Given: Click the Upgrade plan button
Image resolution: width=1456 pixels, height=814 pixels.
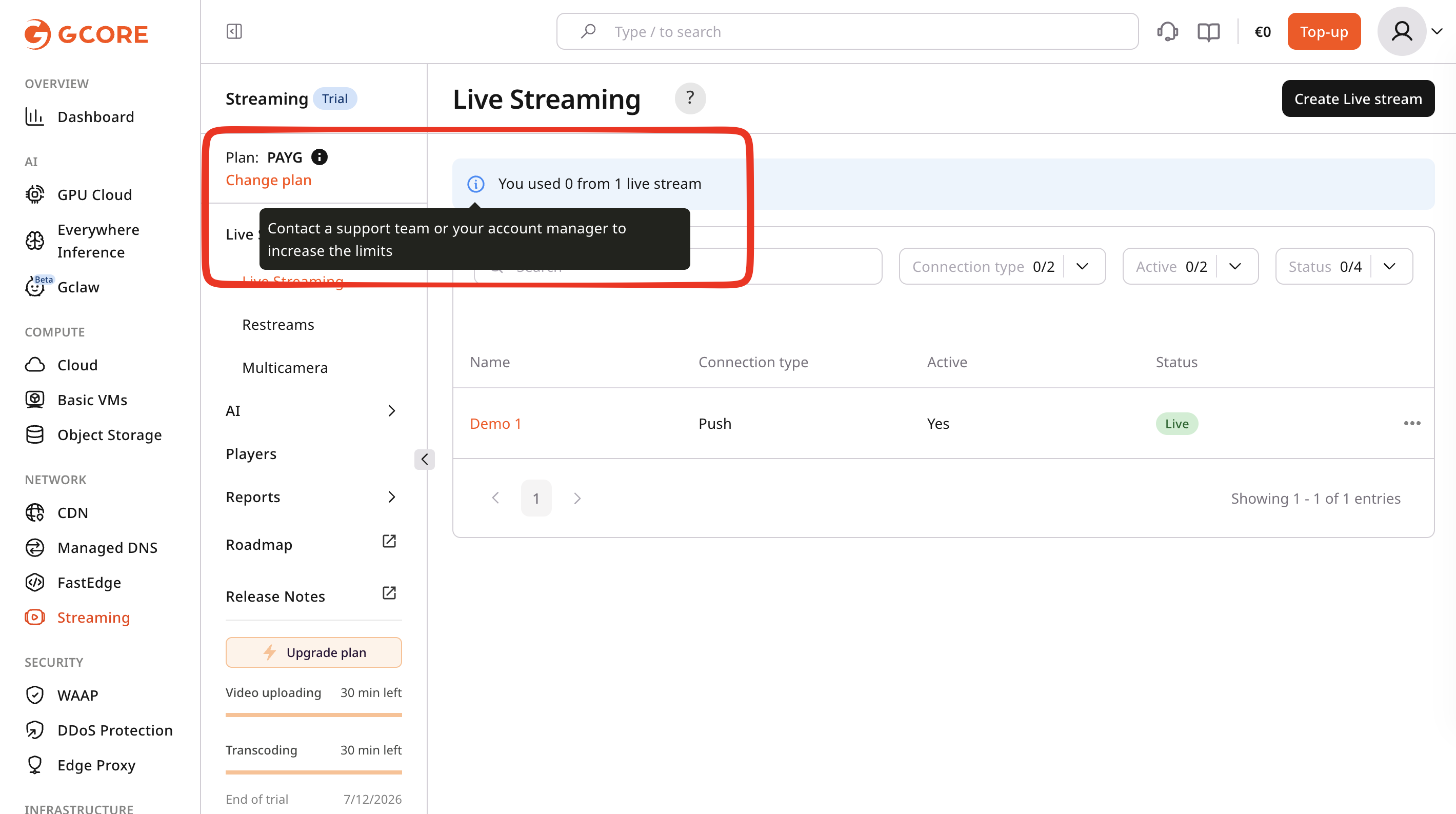Looking at the screenshot, I should pyautogui.click(x=314, y=652).
